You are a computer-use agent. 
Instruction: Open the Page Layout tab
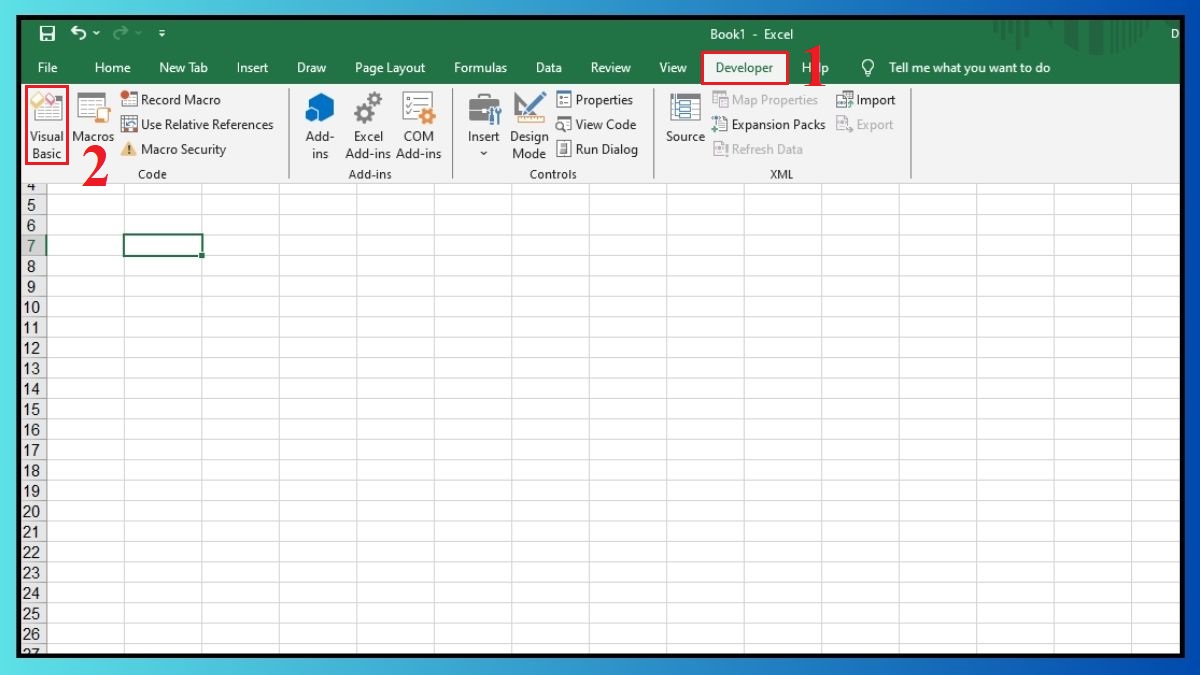click(x=390, y=67)
